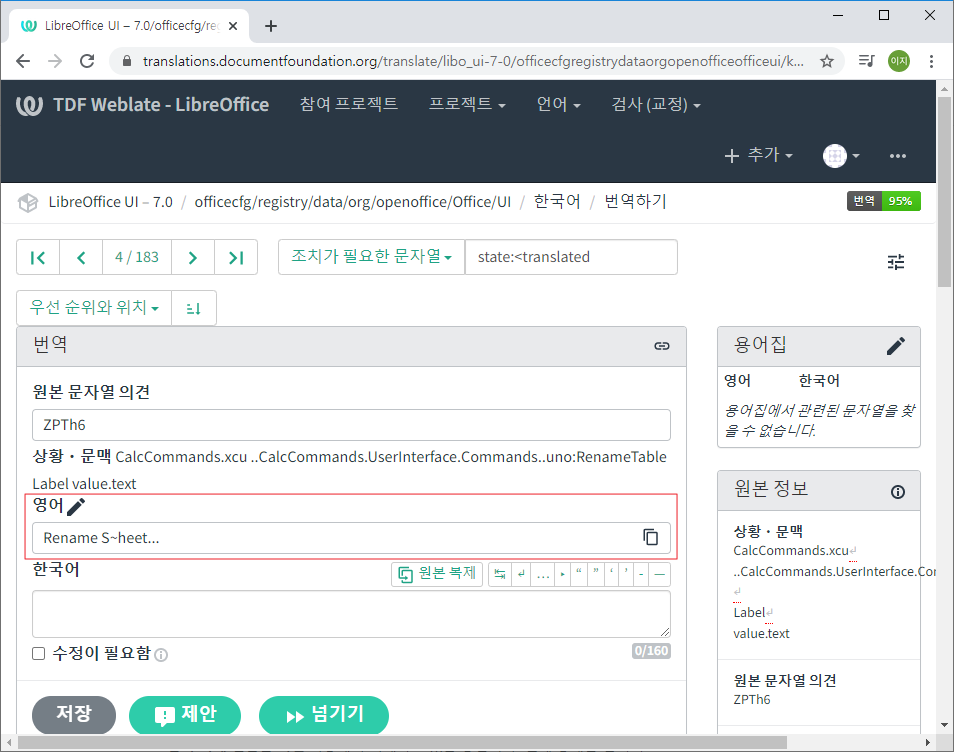Image resolution: width=954 pixels, height=752 pixels.
Task: Toggle the sort direction button
Action: (193, 308)
